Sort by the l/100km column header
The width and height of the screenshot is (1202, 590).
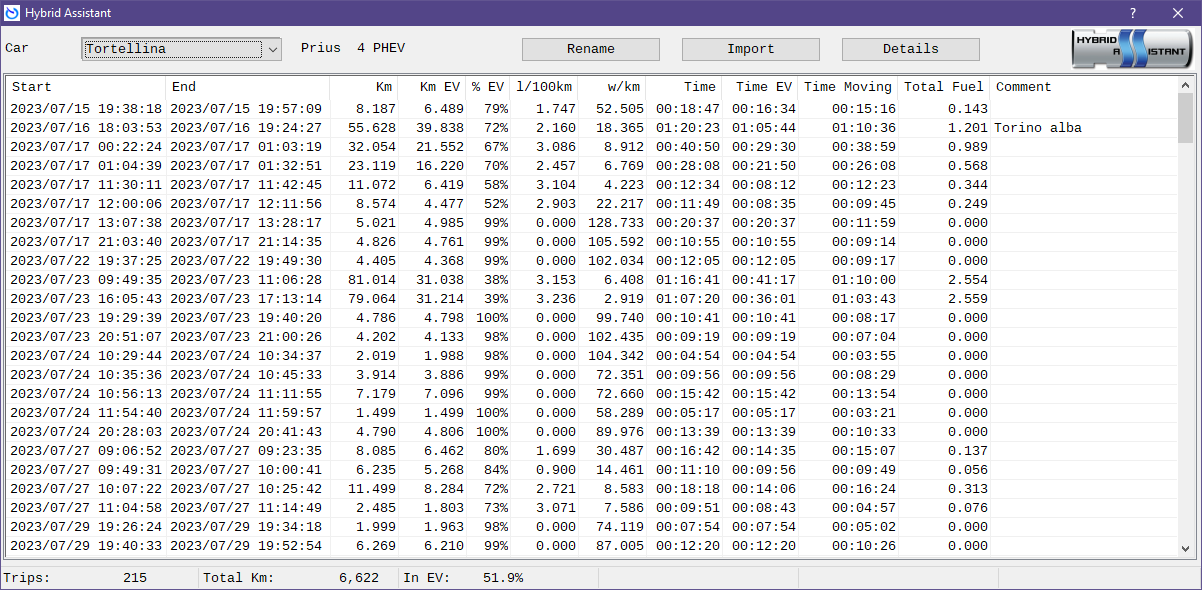point(544,87)
